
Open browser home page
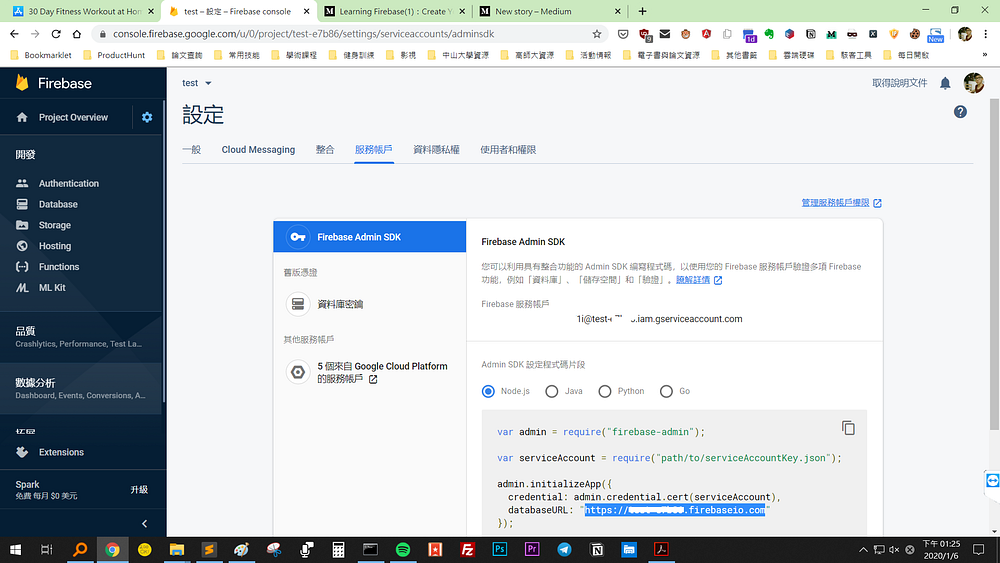pos(77,34)
